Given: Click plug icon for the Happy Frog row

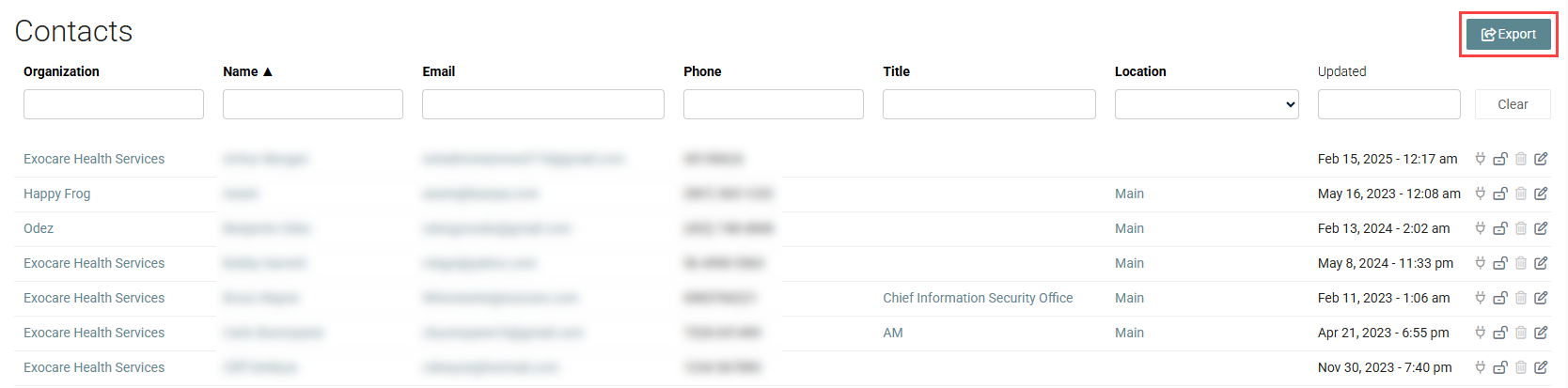Looking at the screenshot, I should click(x=1481, y=194).
